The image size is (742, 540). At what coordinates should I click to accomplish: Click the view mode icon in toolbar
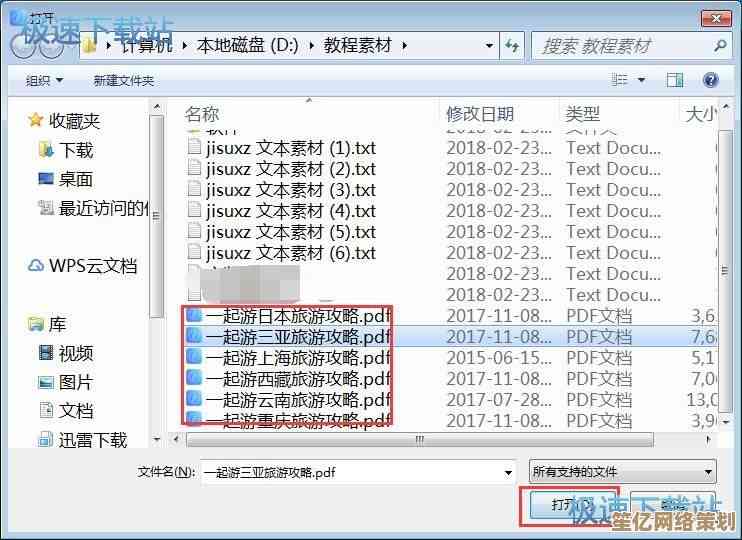[617, 80]
